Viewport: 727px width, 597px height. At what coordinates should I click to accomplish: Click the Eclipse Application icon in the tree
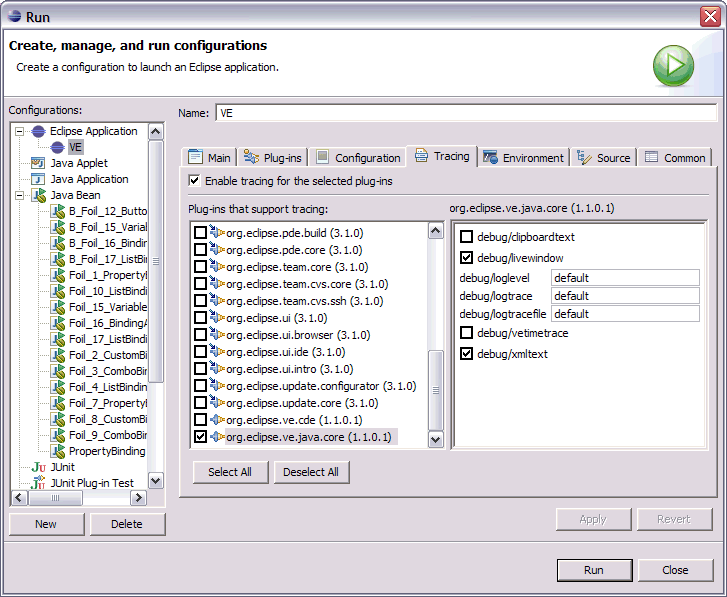[x=38, y=131]
